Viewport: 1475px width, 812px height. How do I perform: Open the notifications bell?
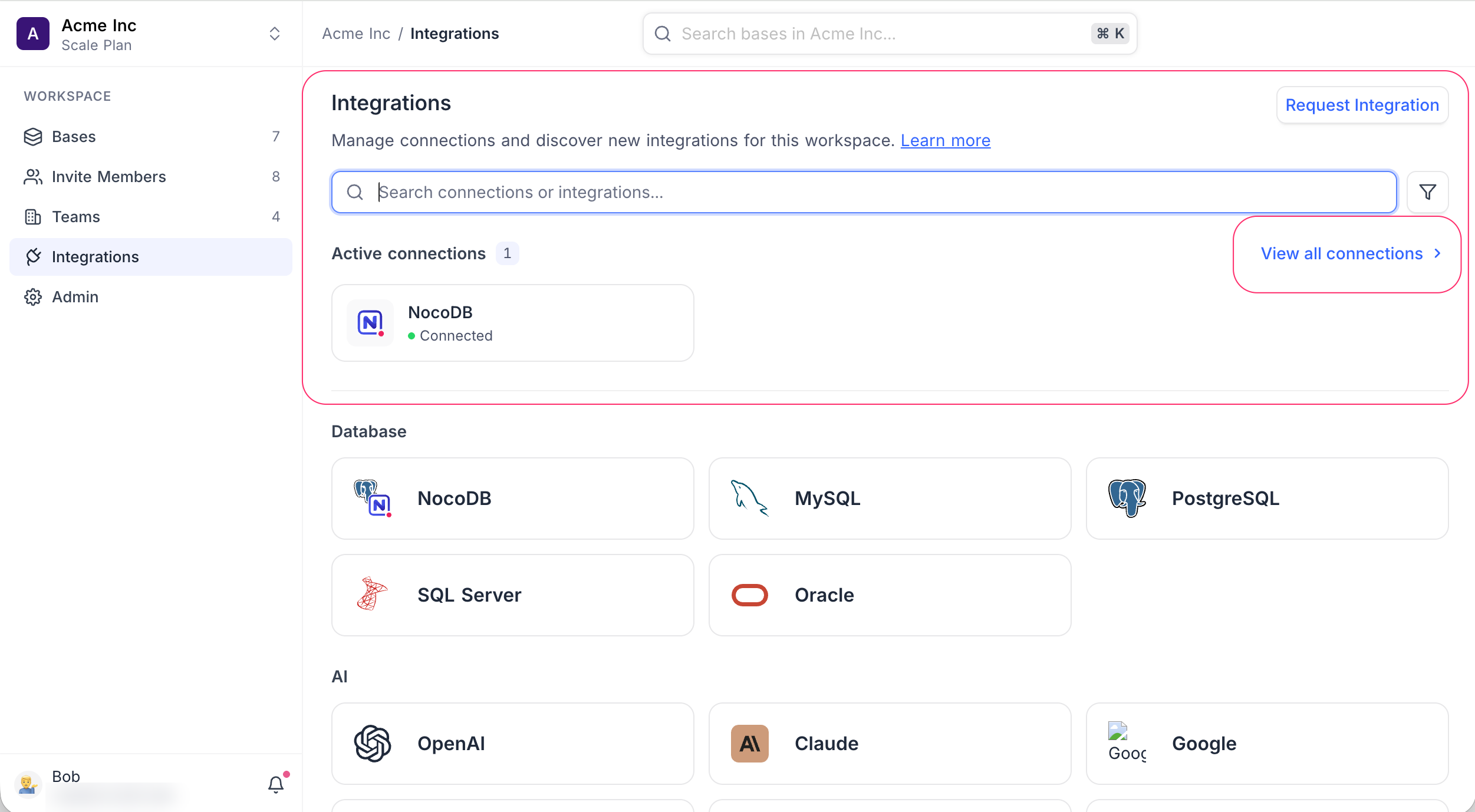(x=276, y=784)
